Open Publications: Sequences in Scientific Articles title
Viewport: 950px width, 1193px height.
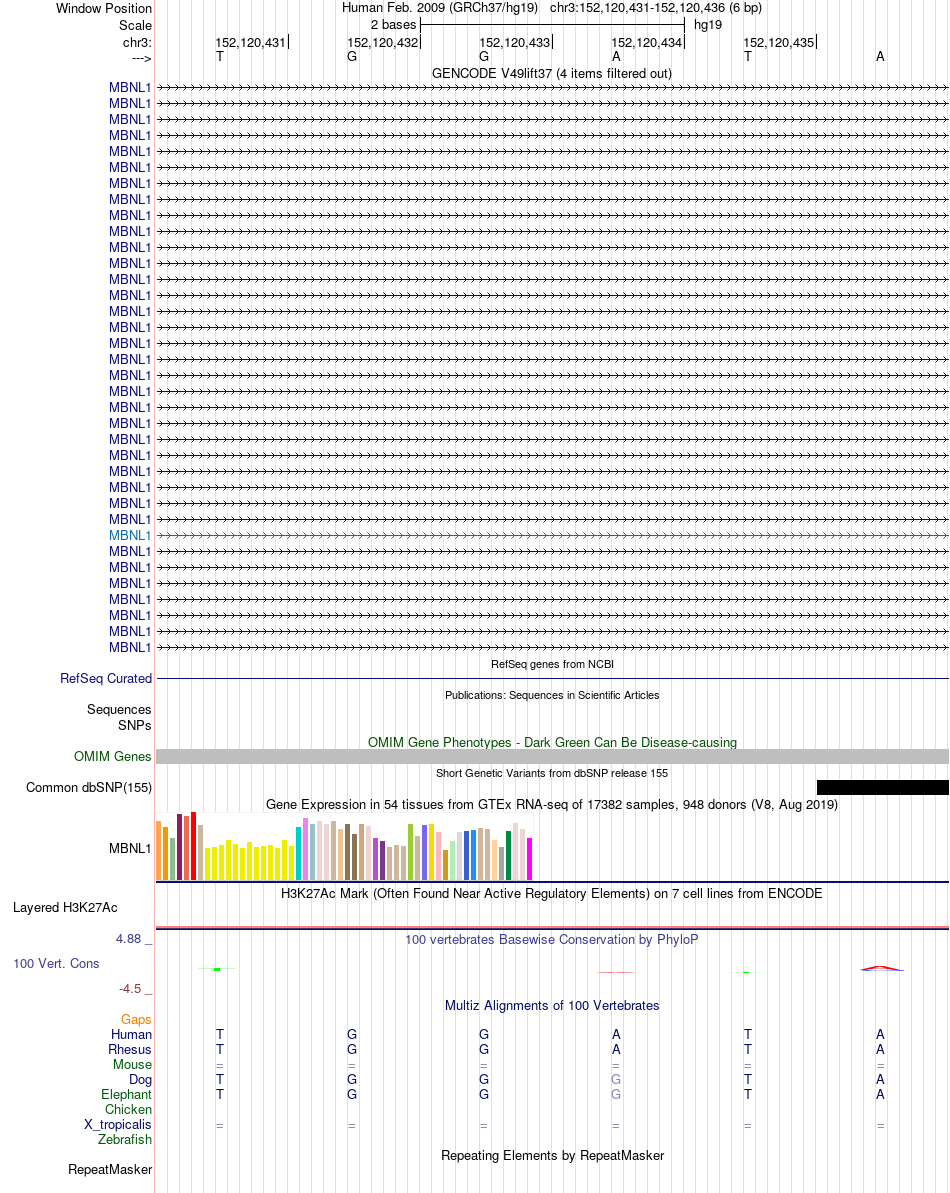pyautogui.click(x=552, y=695)
